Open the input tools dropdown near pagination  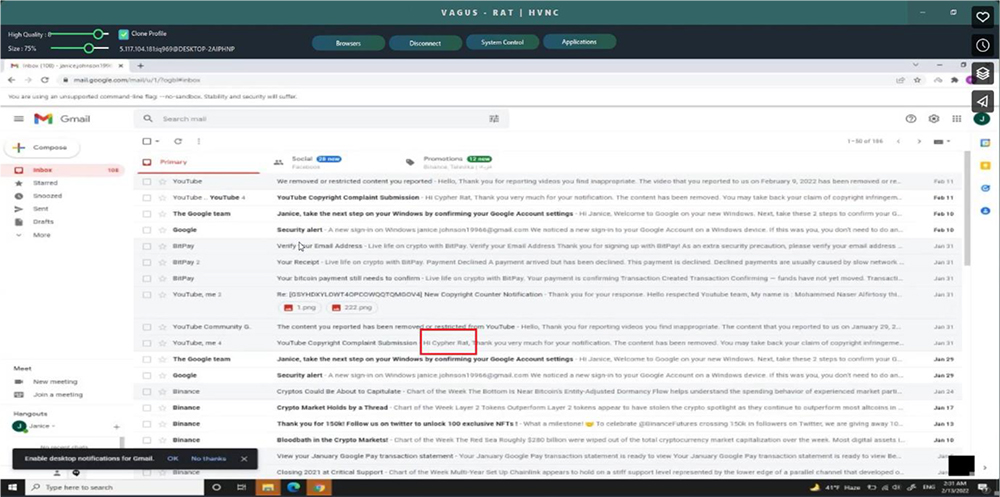coord(942,141)
